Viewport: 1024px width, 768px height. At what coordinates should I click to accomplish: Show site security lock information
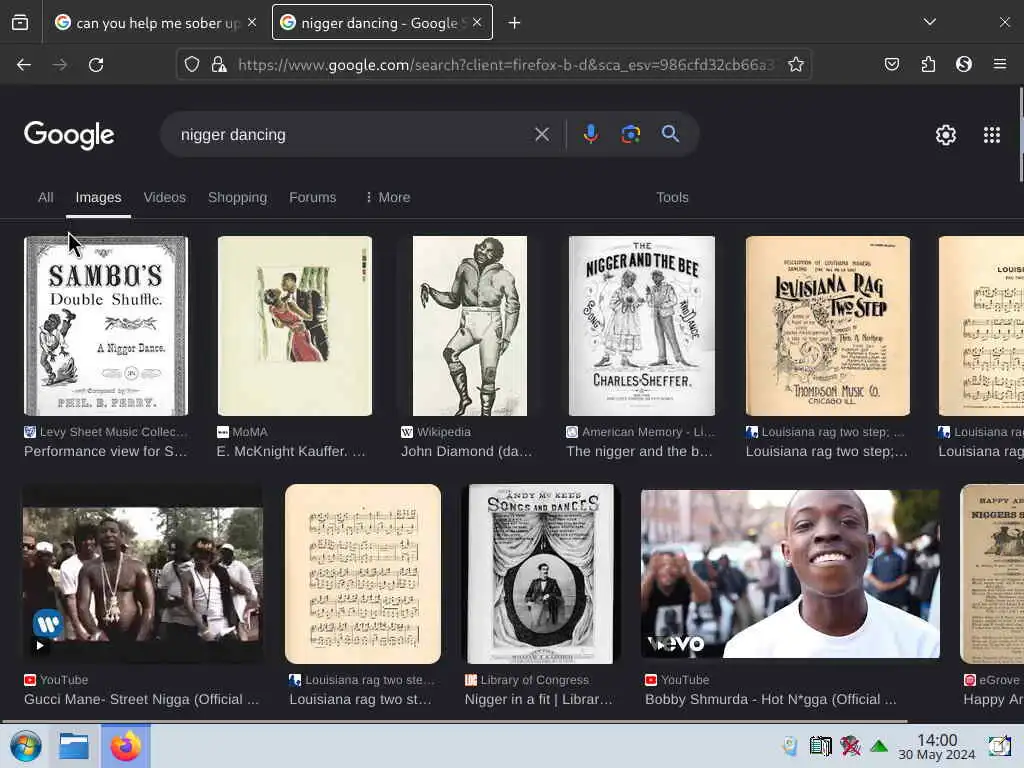219,65
